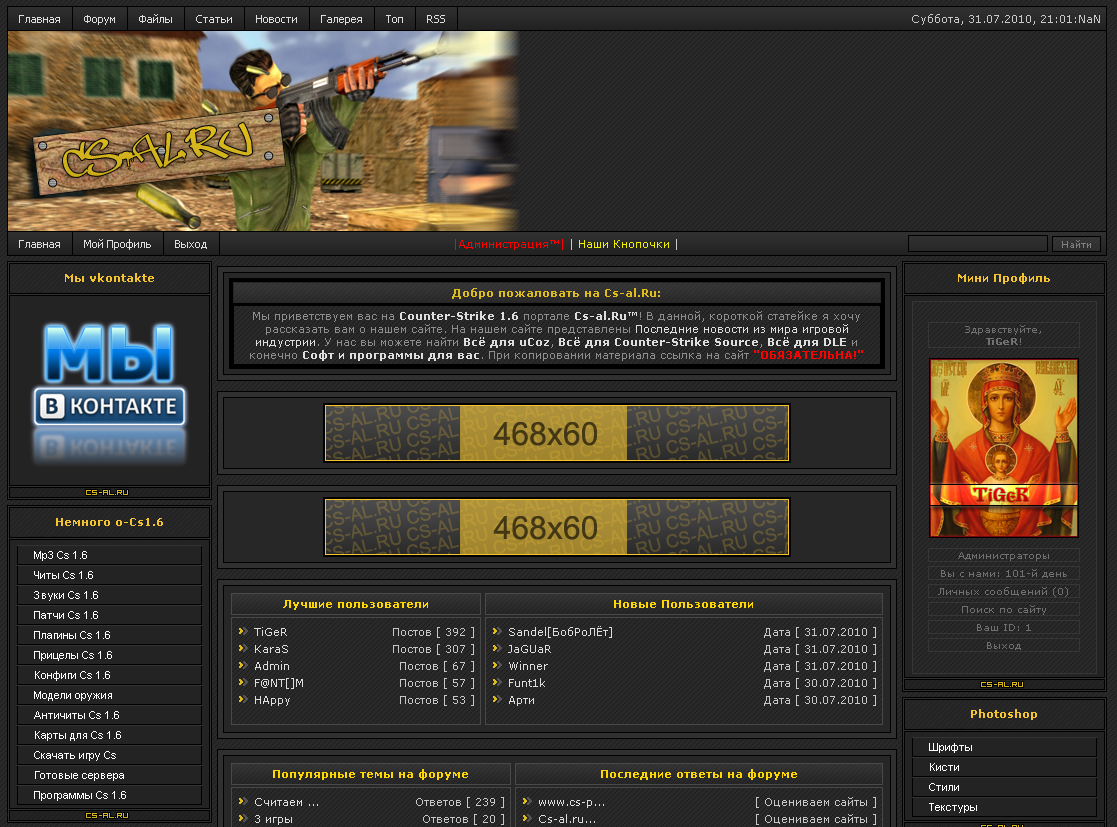The width and height of the screenshot is (1117, 827).
Task: Open Mp3 Cs 1.6 category
Action: pyautogui.click(x=110, y=555)
